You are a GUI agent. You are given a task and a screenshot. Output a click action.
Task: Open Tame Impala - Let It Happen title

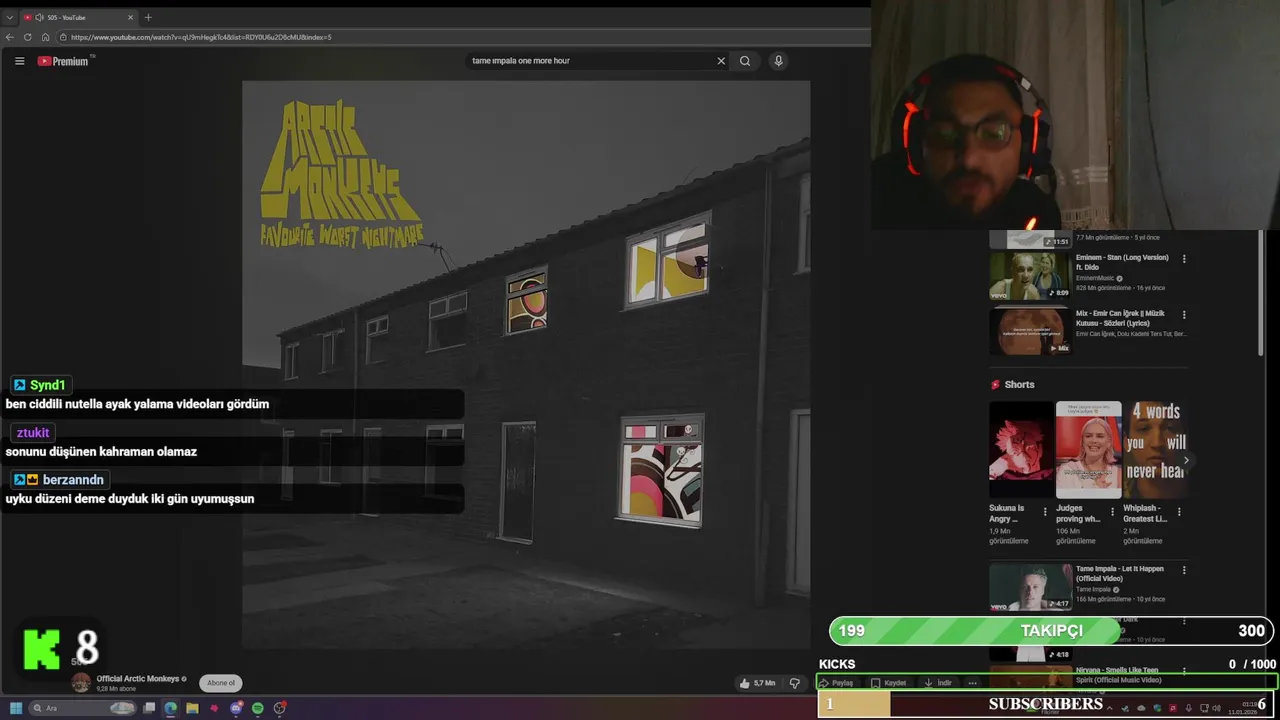(1120, 573)
